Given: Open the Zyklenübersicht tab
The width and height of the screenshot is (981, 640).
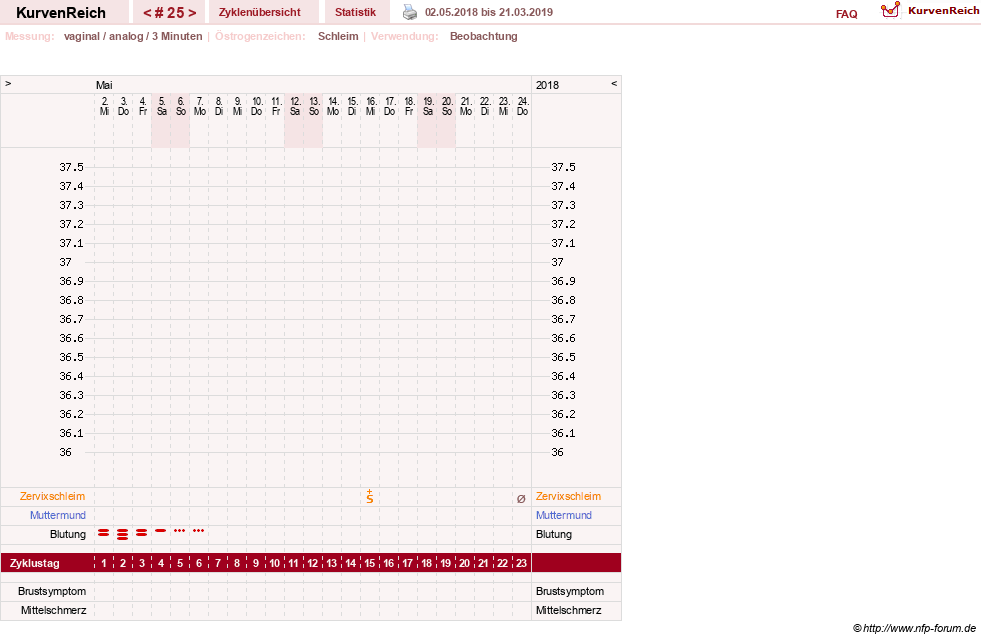Looking at the screenshot, I should pos(260,12).
